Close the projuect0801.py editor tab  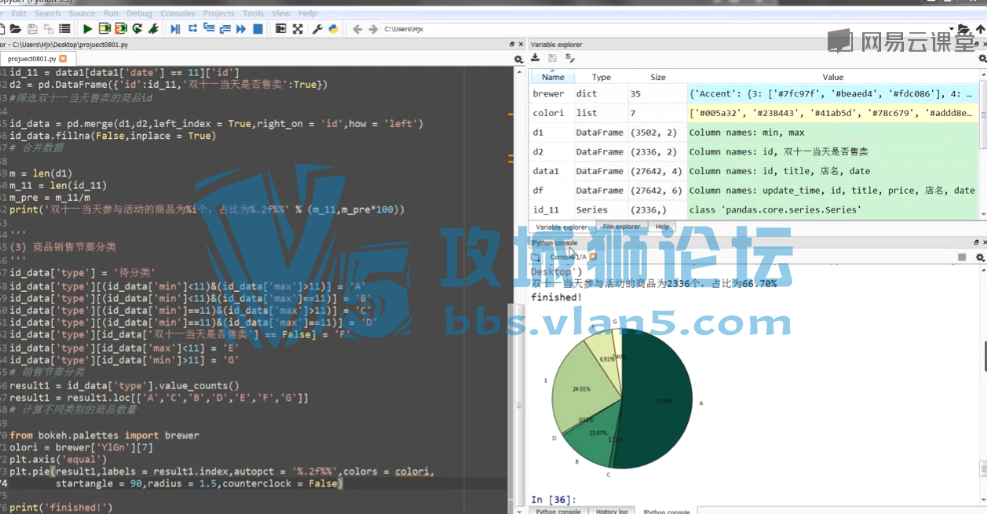point(63,59)
